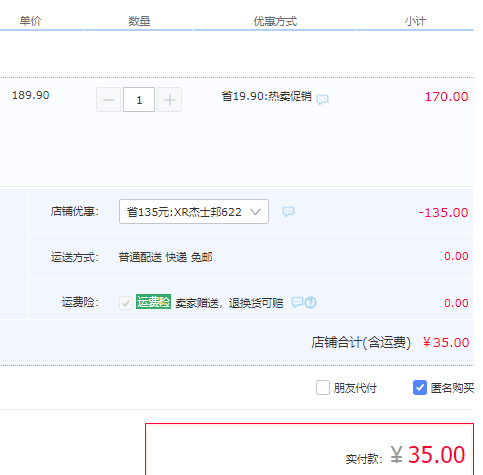This screenshot has height=475, width=483.
Task: Click the quantity input field showing 1
Action: [x=139, y=99]
